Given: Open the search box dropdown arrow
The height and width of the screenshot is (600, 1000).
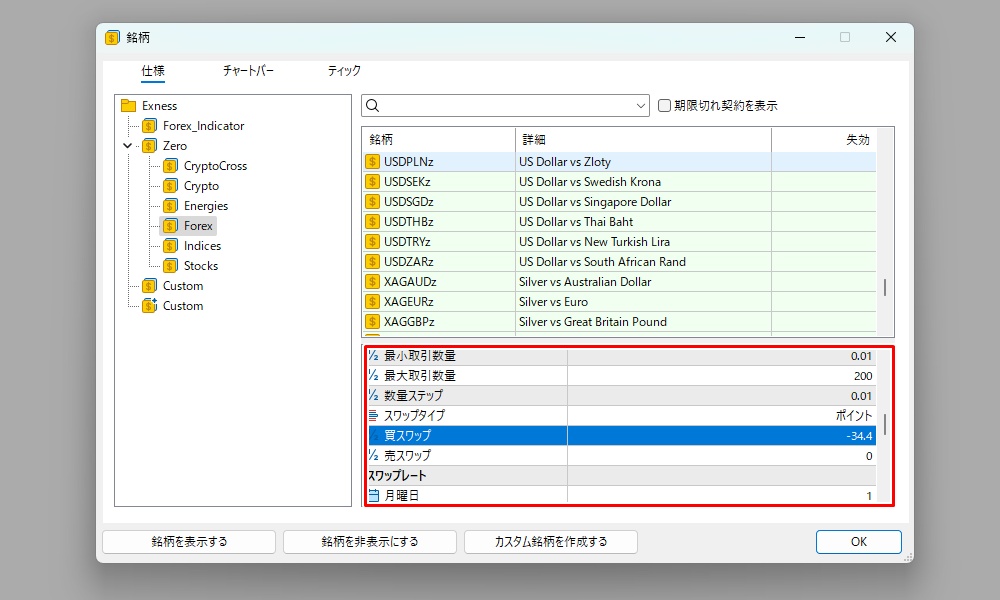Looking at the screenshot, I should coord(641,106).
